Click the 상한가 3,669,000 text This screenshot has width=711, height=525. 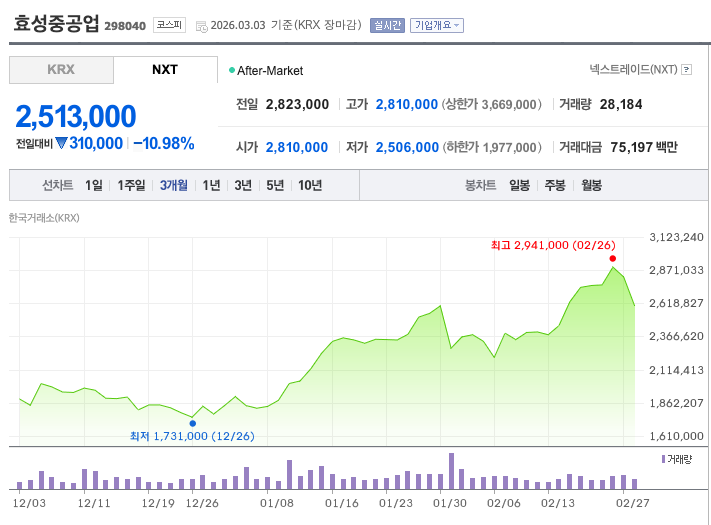[492, 105]
